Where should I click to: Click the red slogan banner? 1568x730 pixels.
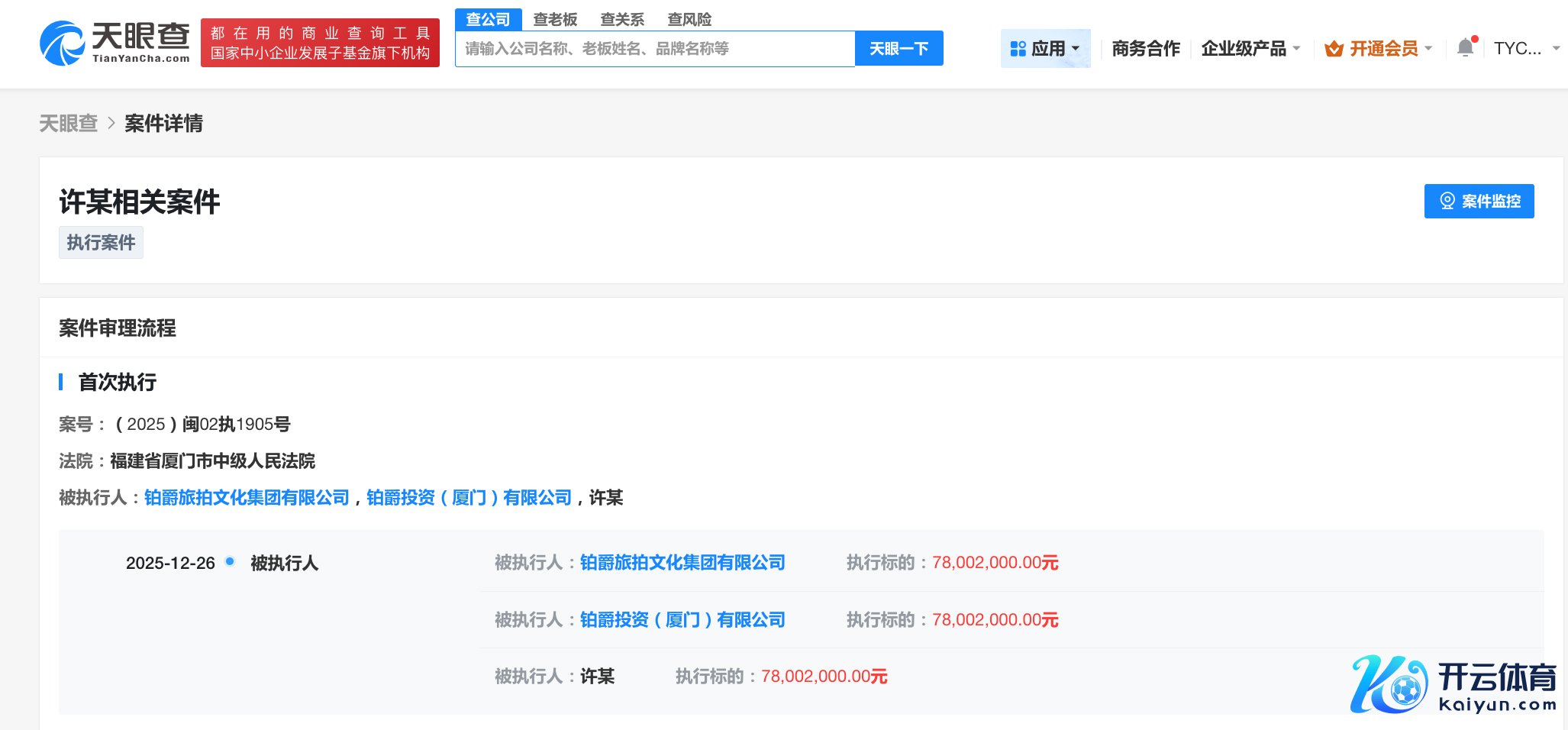click(320, 43)
